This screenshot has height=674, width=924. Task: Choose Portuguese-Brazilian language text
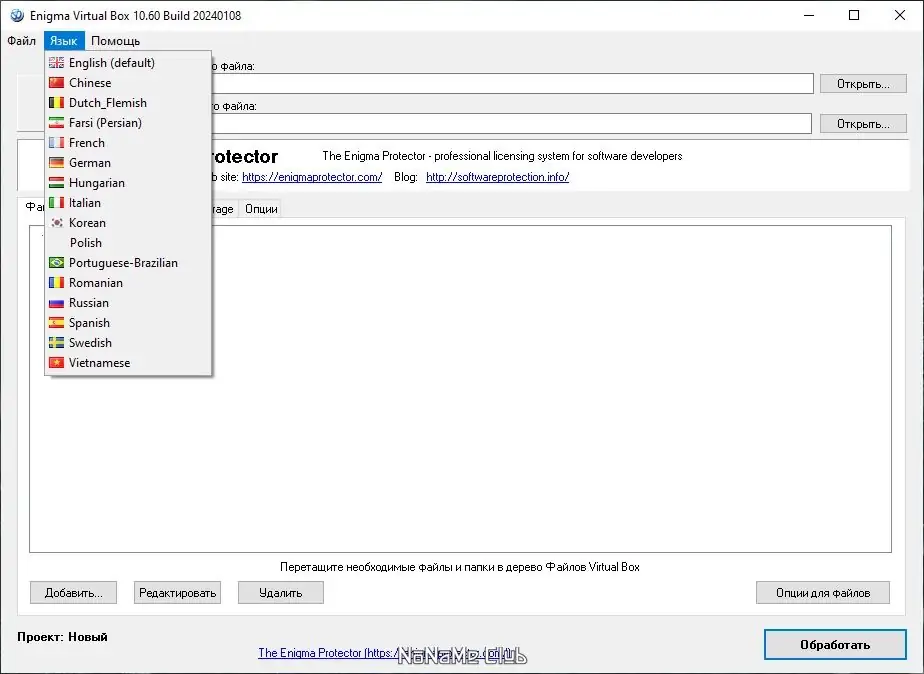[x=123, y=263]
